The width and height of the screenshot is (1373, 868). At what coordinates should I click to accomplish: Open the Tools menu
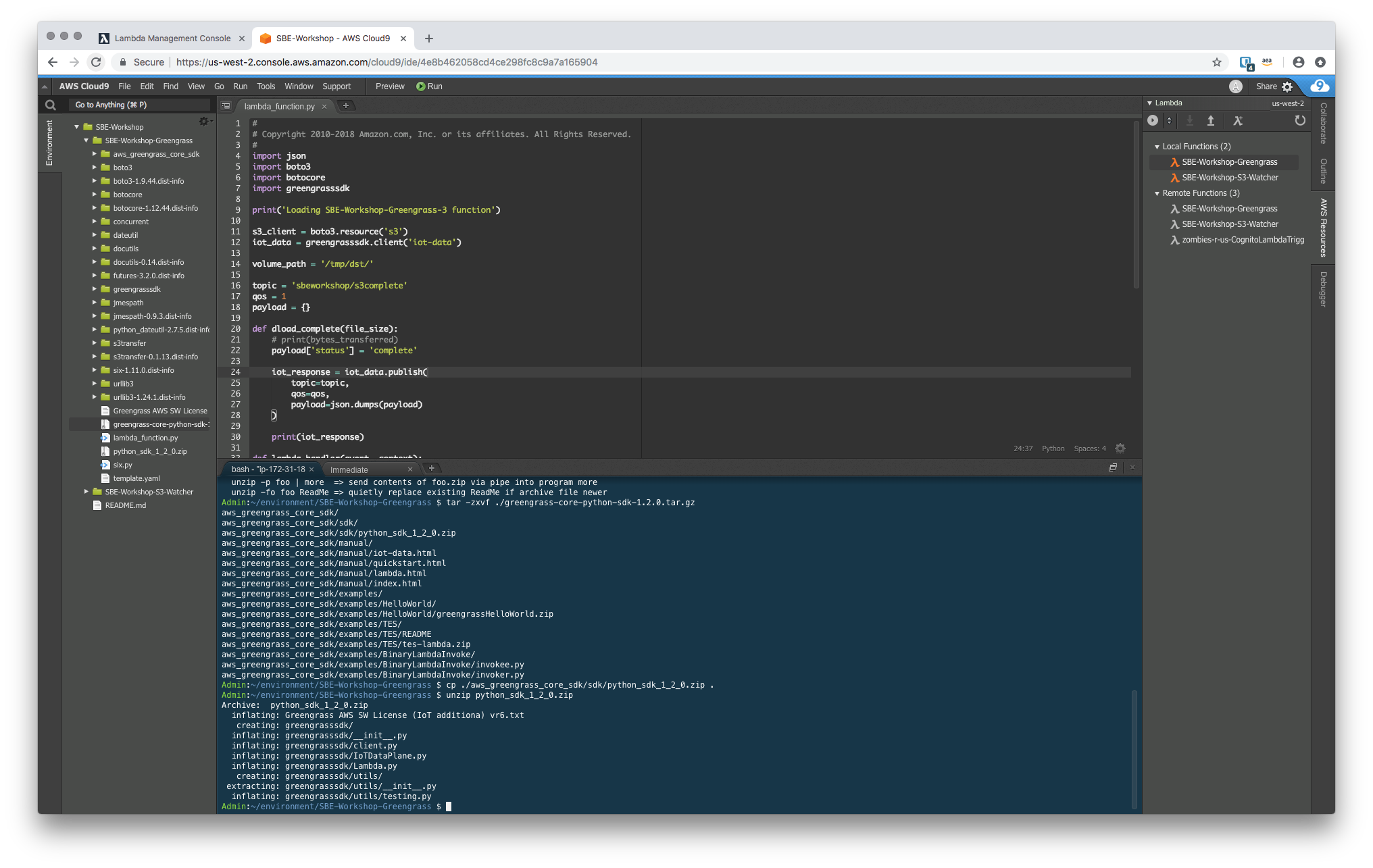pyautogui.click(x=266, y=86)
